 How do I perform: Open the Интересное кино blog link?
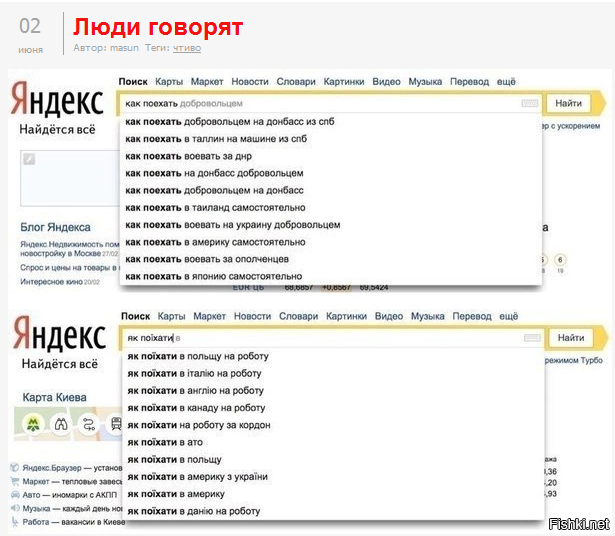(51, 282)
